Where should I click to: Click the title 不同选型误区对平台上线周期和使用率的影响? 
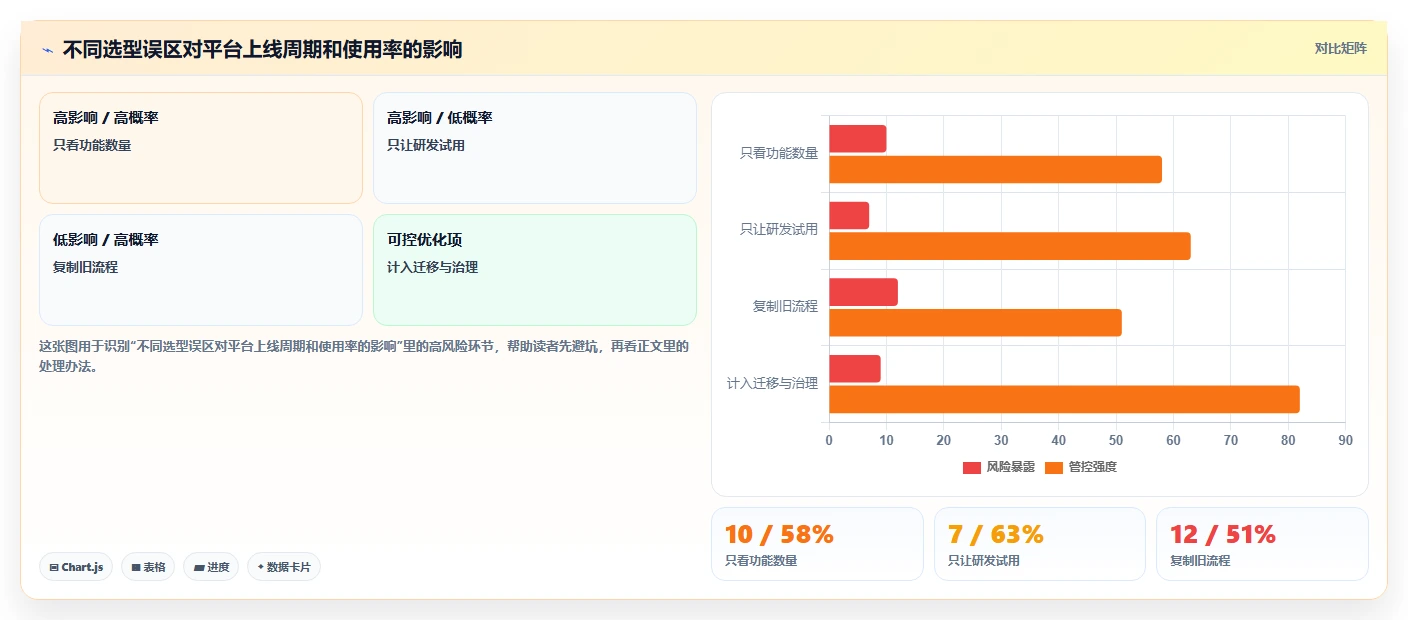click(263, 49)
